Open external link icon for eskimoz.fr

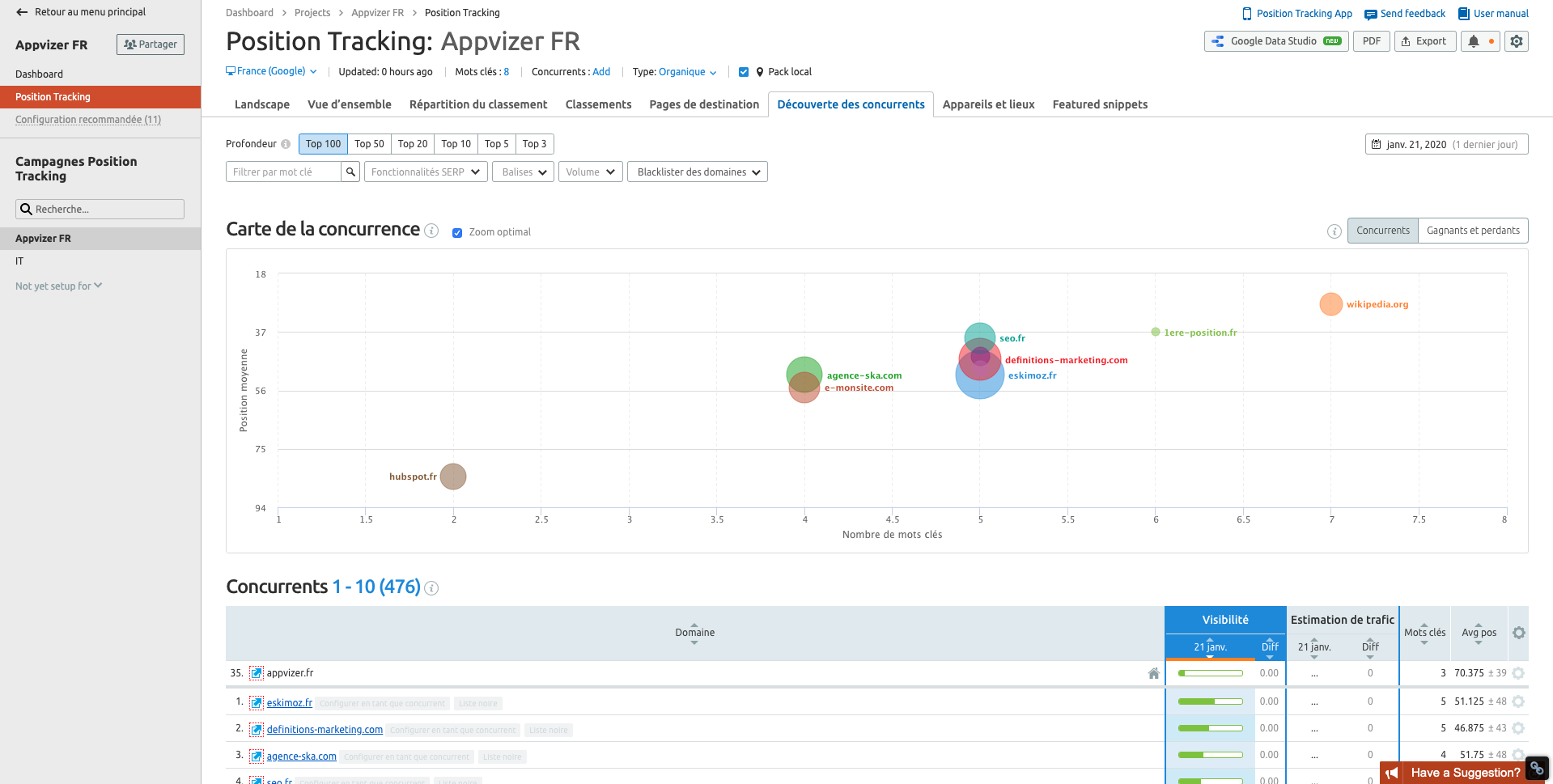257,703
